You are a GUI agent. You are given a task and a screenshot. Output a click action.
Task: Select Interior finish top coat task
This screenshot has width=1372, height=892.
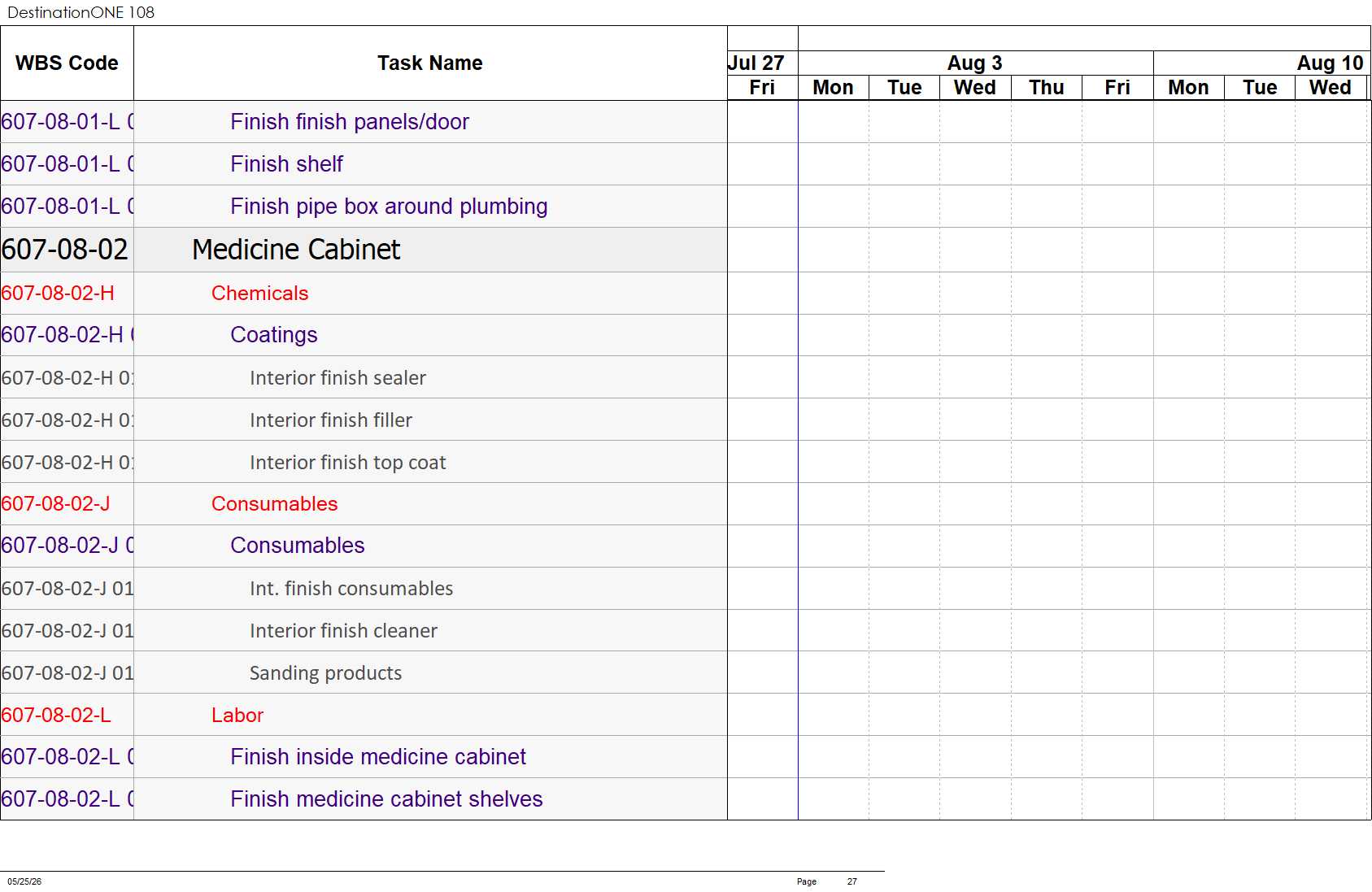348,463
